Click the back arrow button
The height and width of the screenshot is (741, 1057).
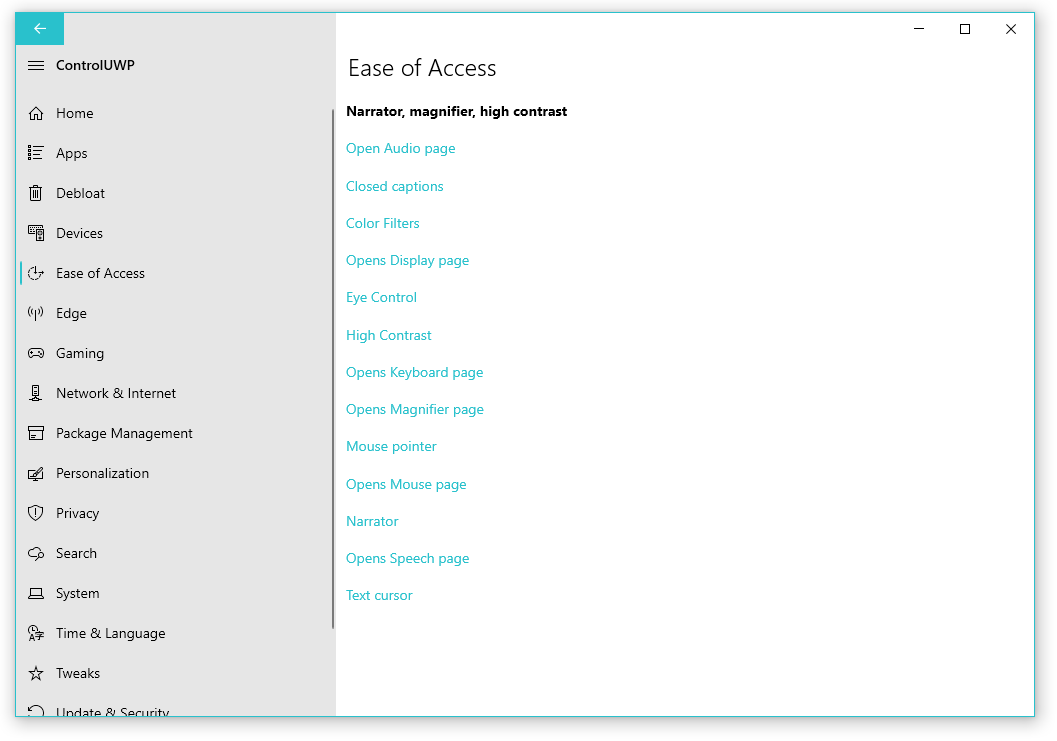pyautogui.click(x=40, y=28)
